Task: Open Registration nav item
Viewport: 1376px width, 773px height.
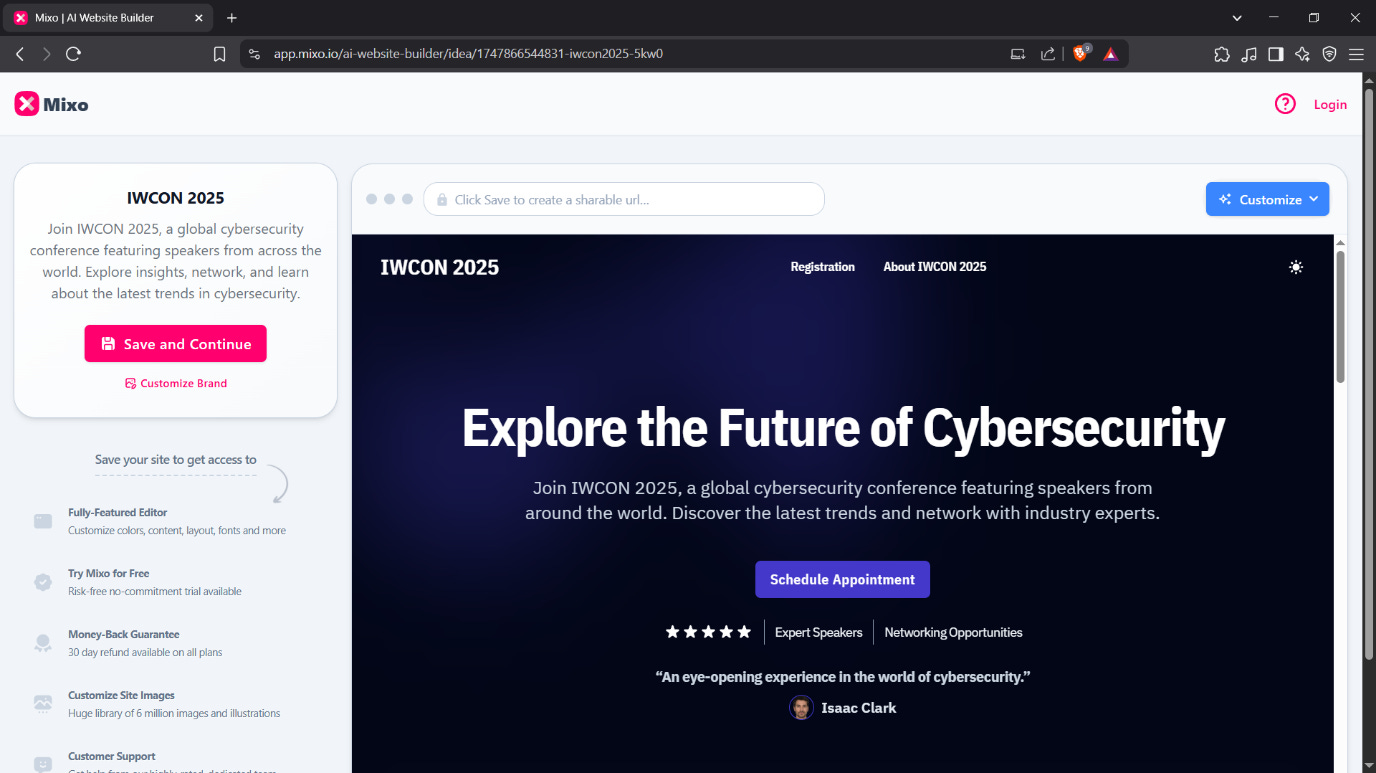Action: pos(822,267)
